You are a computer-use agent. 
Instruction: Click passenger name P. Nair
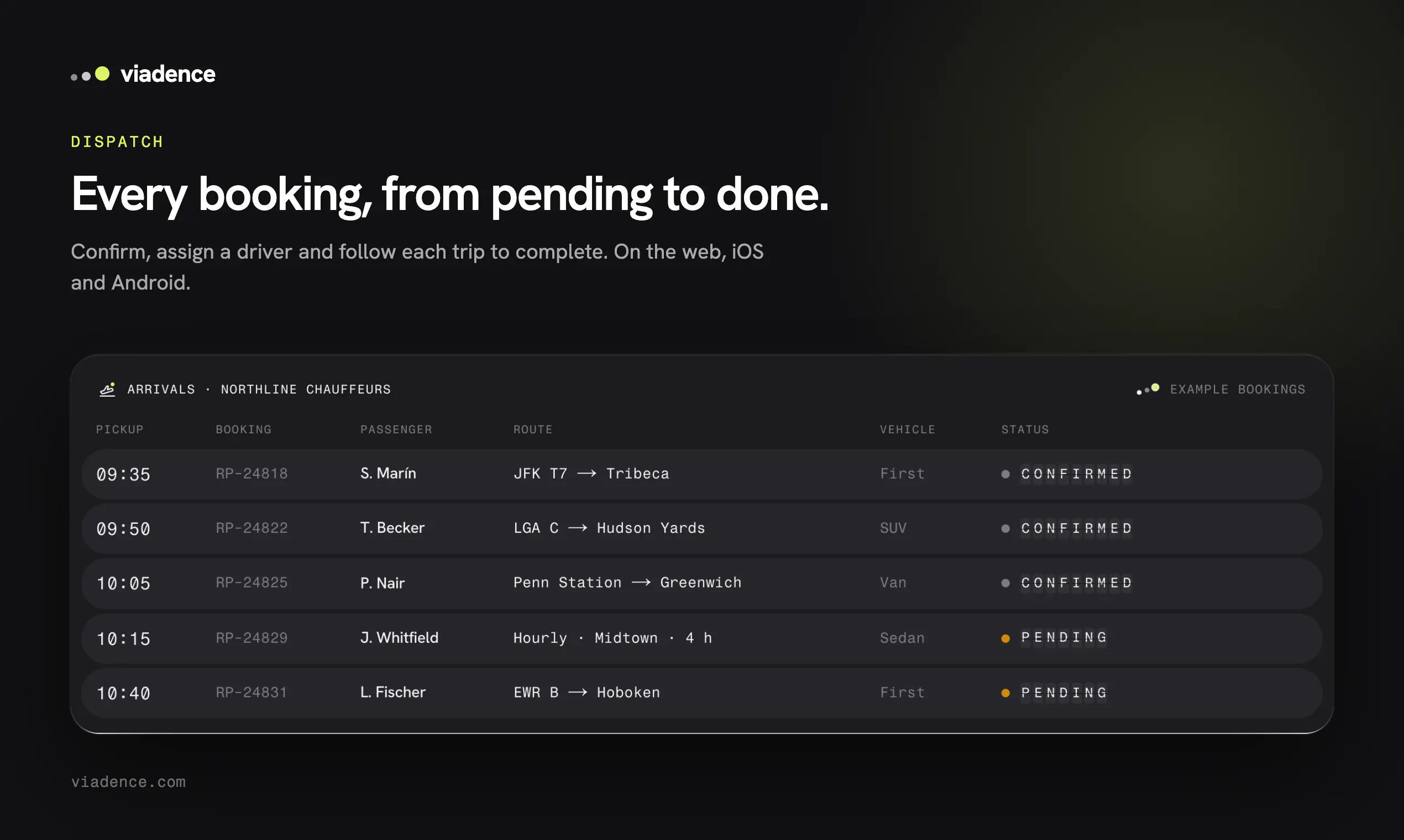(x=383, y=582)
